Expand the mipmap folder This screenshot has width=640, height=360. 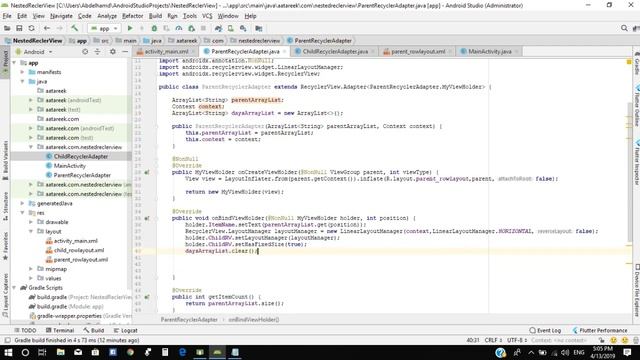(x=31, y=269)
